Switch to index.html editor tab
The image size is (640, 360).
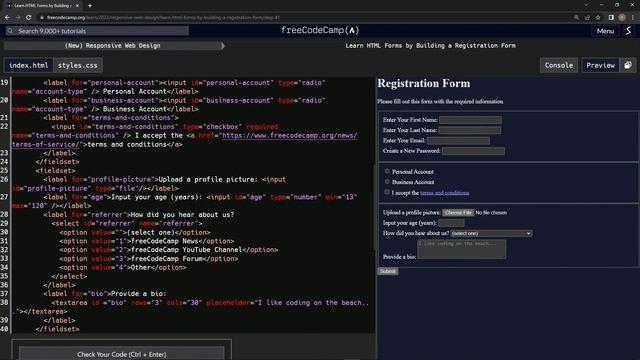point(29,65)
